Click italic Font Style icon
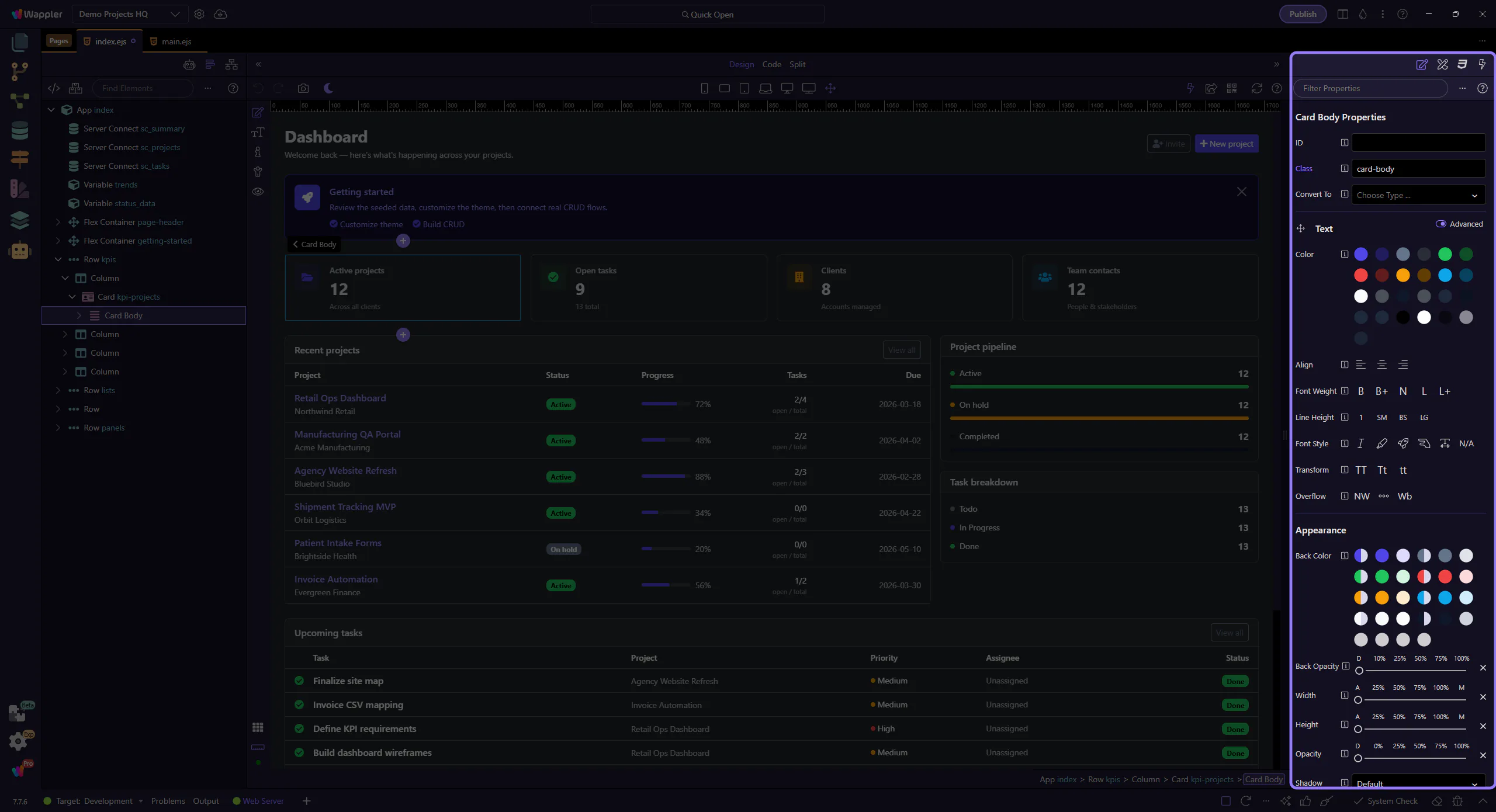Image resolution: width=1496 pixels, height=812 pixels. [x=1361, y=443]
